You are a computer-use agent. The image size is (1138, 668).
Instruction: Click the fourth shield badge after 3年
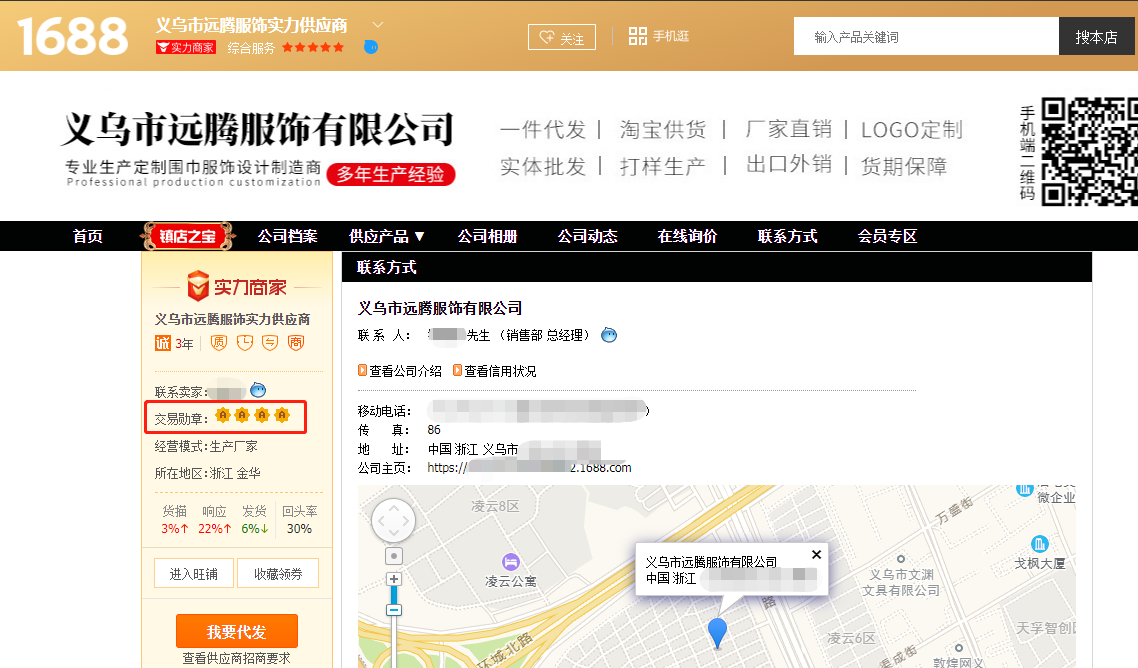click(296, 343)
